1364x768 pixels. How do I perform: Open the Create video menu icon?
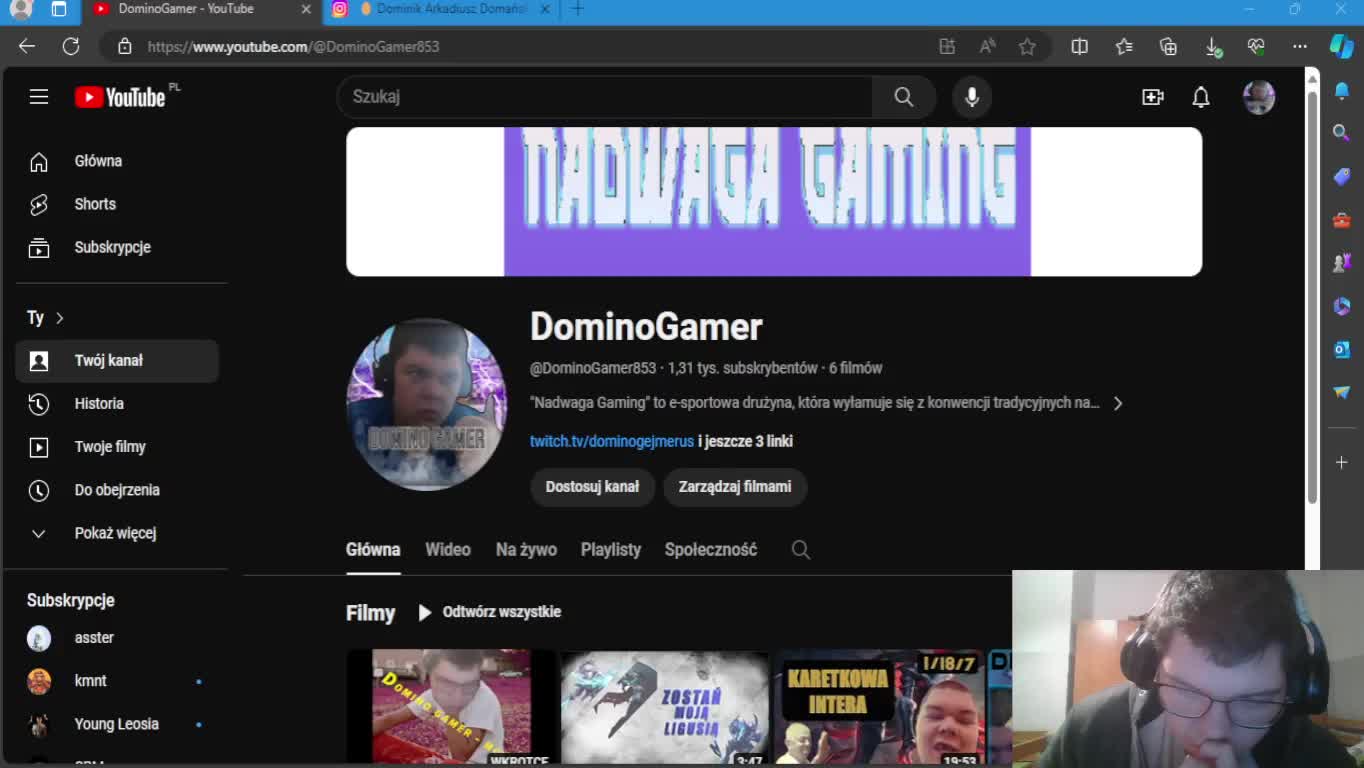[x=1153, y=97]
